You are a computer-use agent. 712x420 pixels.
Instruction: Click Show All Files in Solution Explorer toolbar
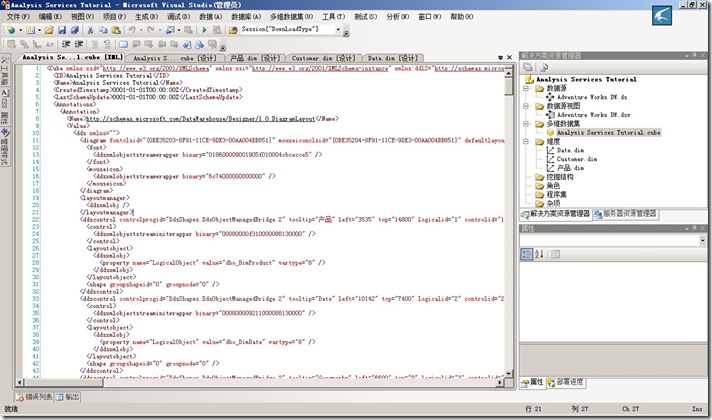(544, 67)
